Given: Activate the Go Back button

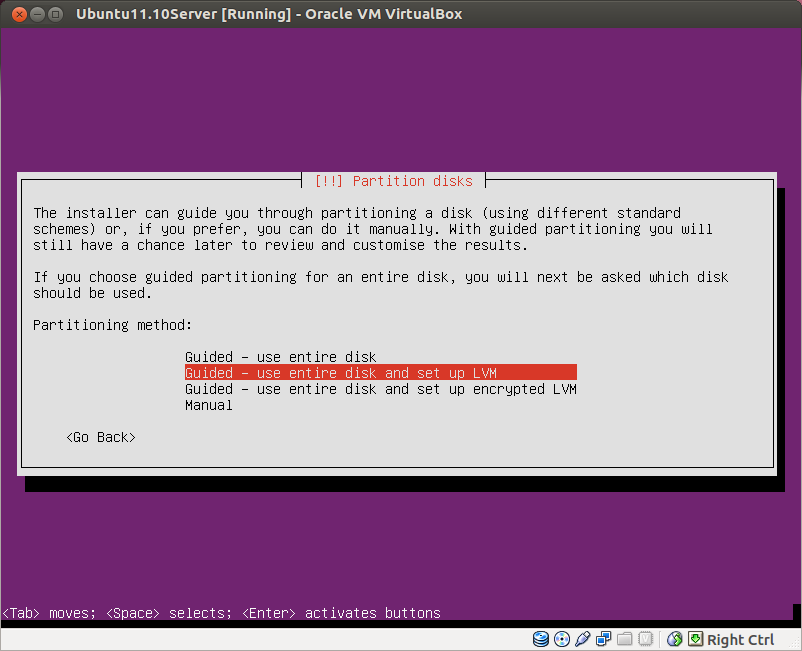Looking at the screenshot, I should [x=100, y=437].
